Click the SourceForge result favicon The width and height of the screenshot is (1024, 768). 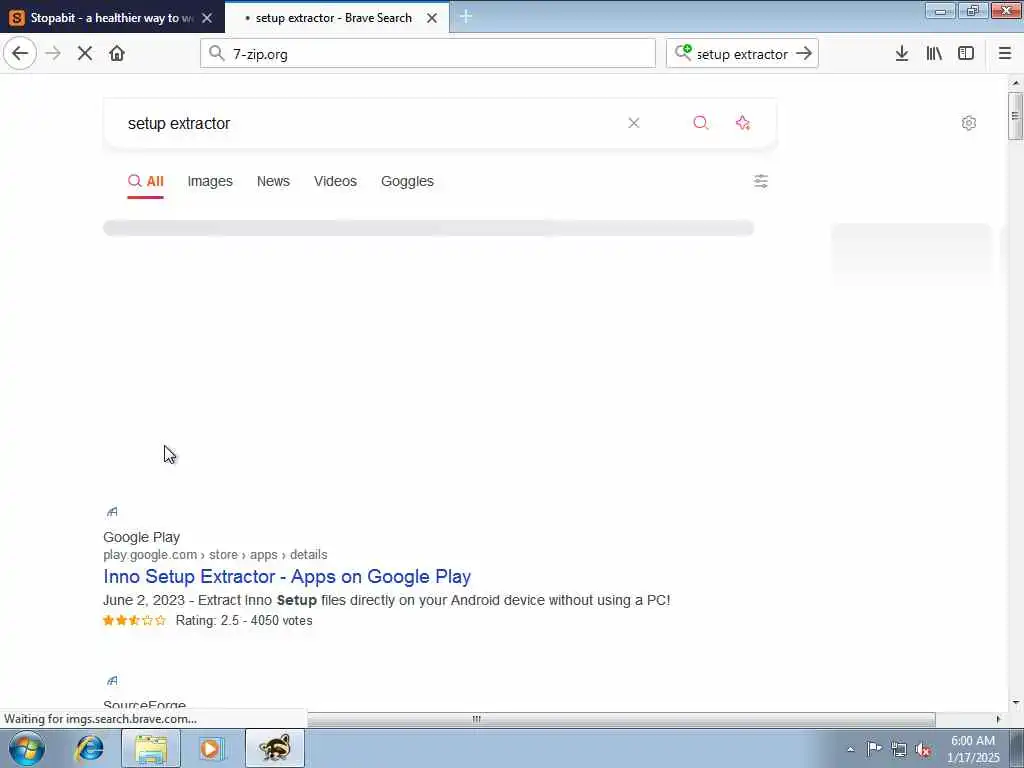pyautogui.click(x=112, y=680)
